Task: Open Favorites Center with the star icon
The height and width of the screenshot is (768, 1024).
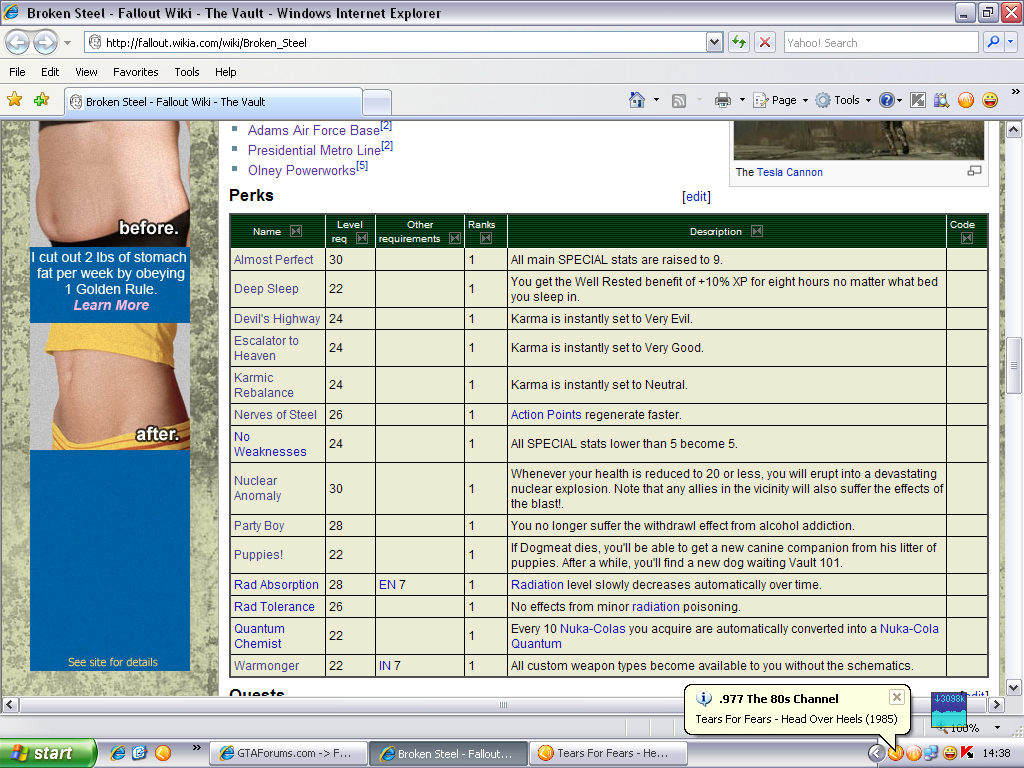Action: pos(15,100)
